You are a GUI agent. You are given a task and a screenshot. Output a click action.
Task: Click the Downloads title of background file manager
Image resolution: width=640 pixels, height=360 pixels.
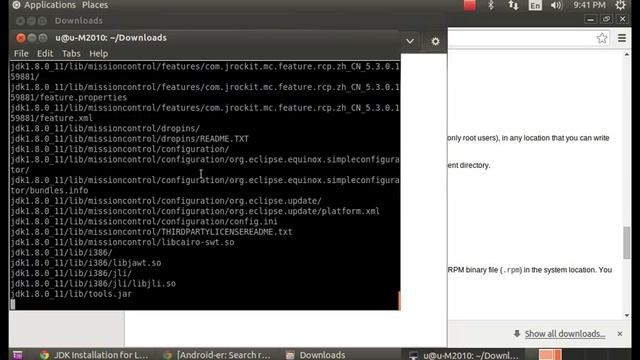point(79,20)
